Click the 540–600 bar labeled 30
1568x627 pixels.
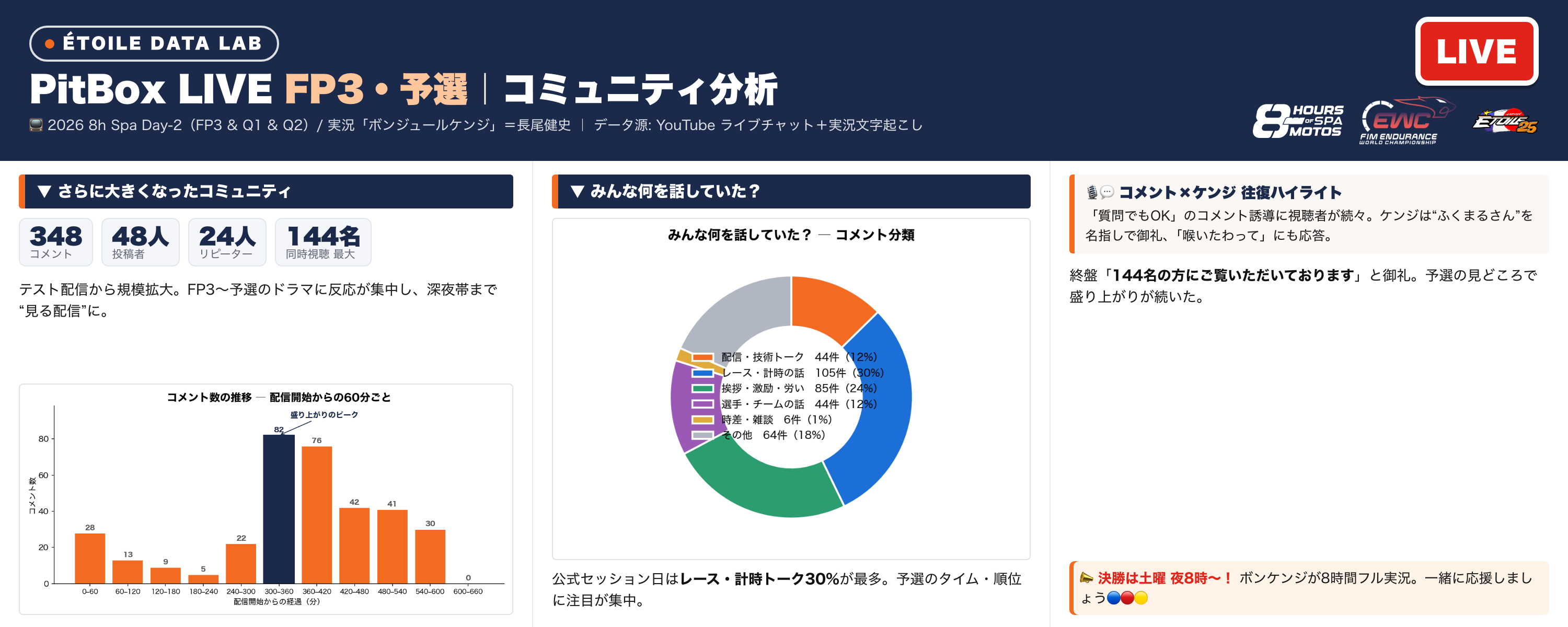click(430, 556)
